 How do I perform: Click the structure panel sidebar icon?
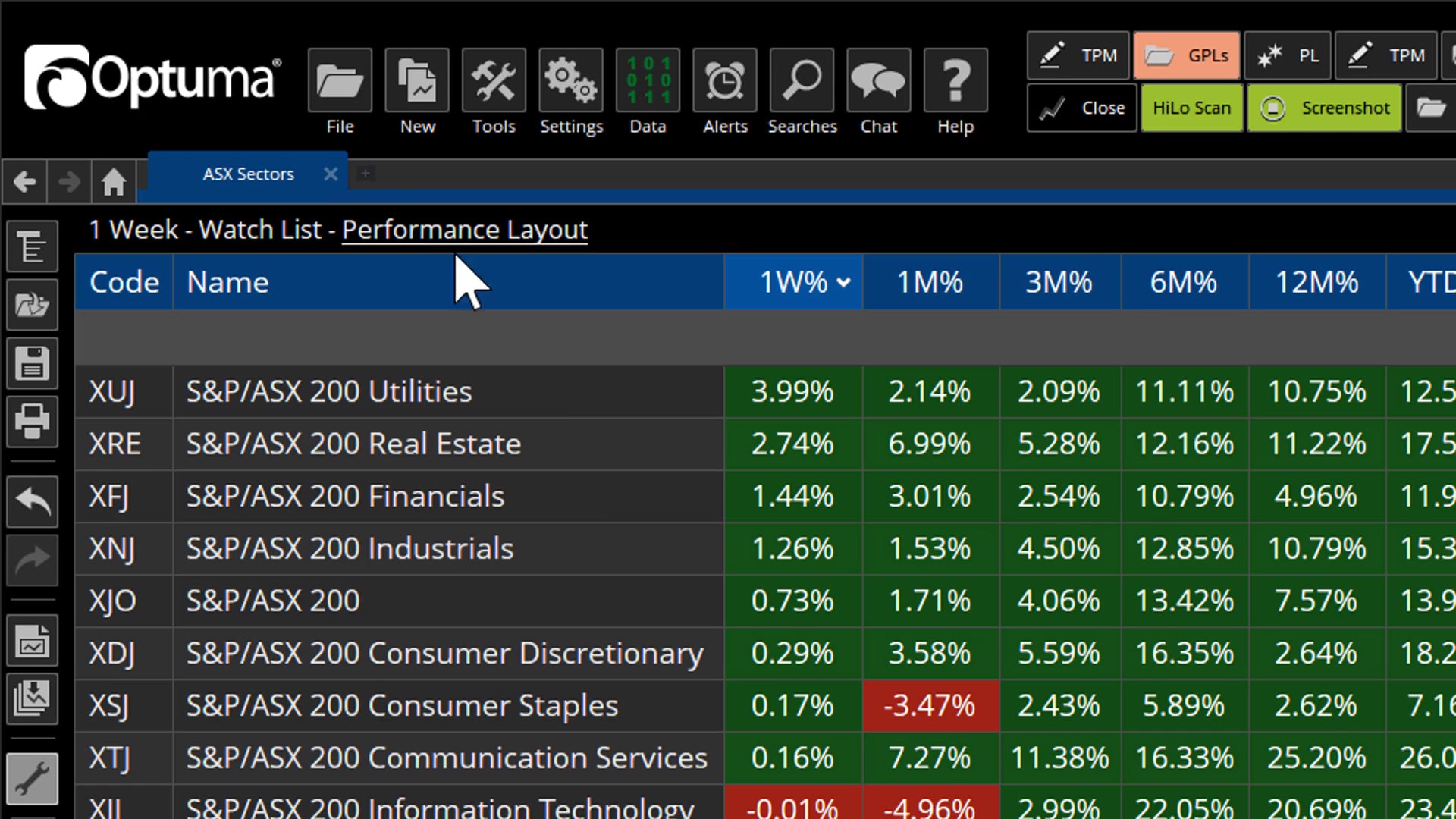coord(32,246)
